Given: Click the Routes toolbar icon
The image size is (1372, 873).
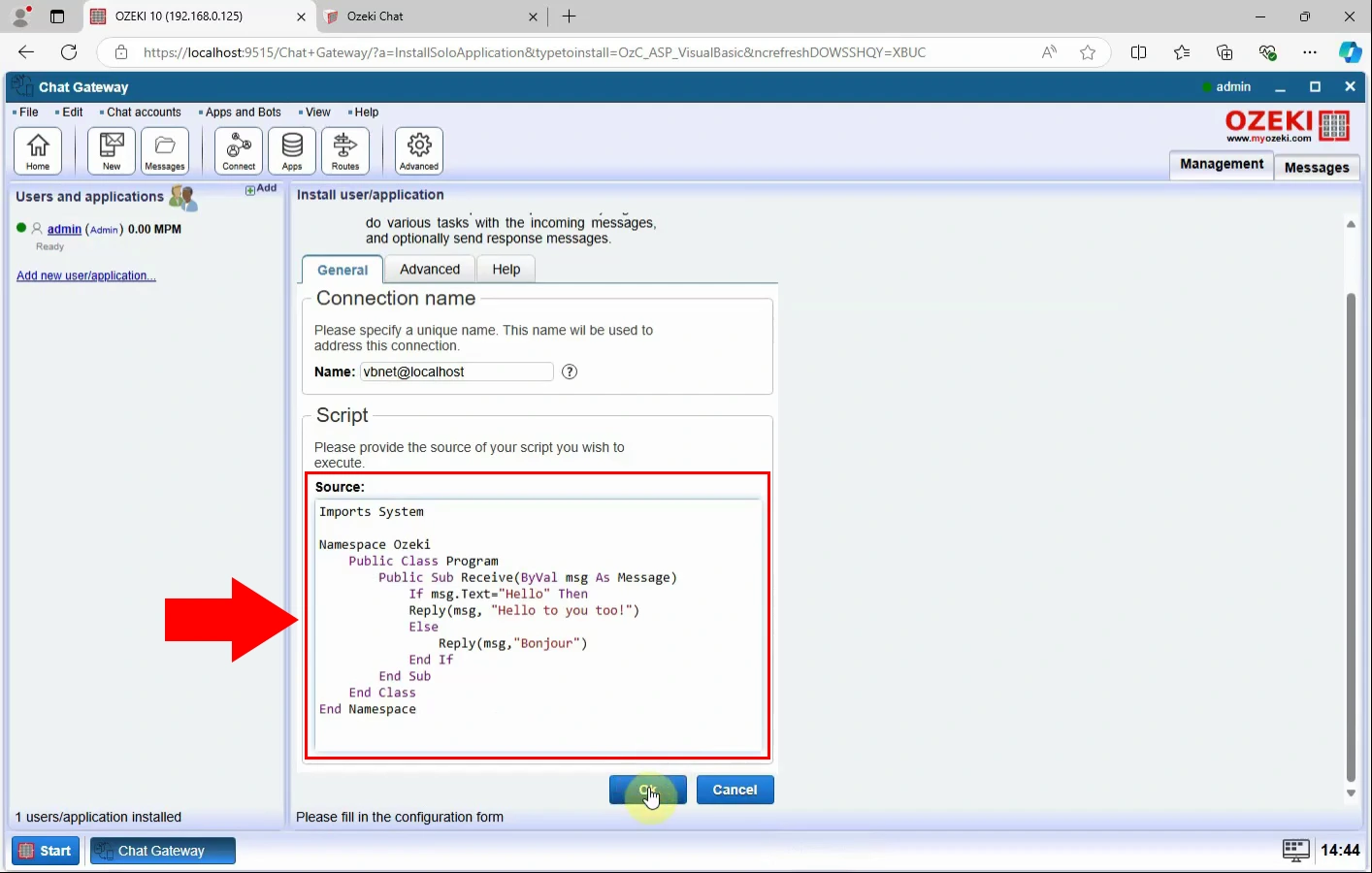Looking at the screenshot, I should point(345,150).
